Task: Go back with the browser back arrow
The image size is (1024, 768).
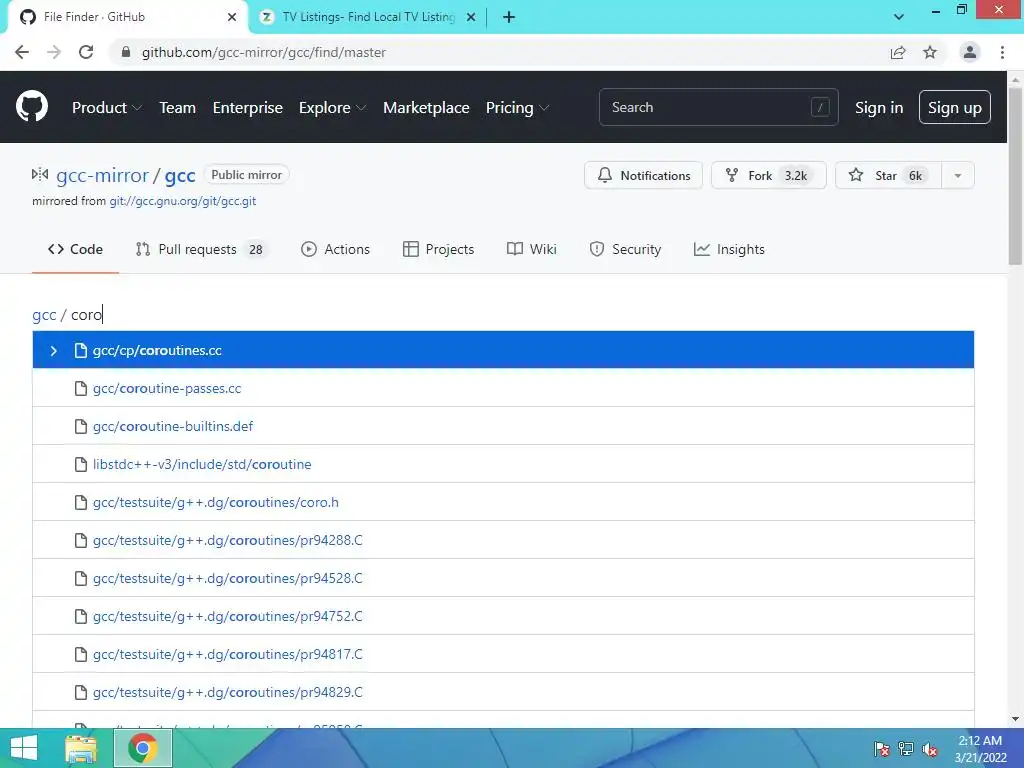Action: point(22,52)
